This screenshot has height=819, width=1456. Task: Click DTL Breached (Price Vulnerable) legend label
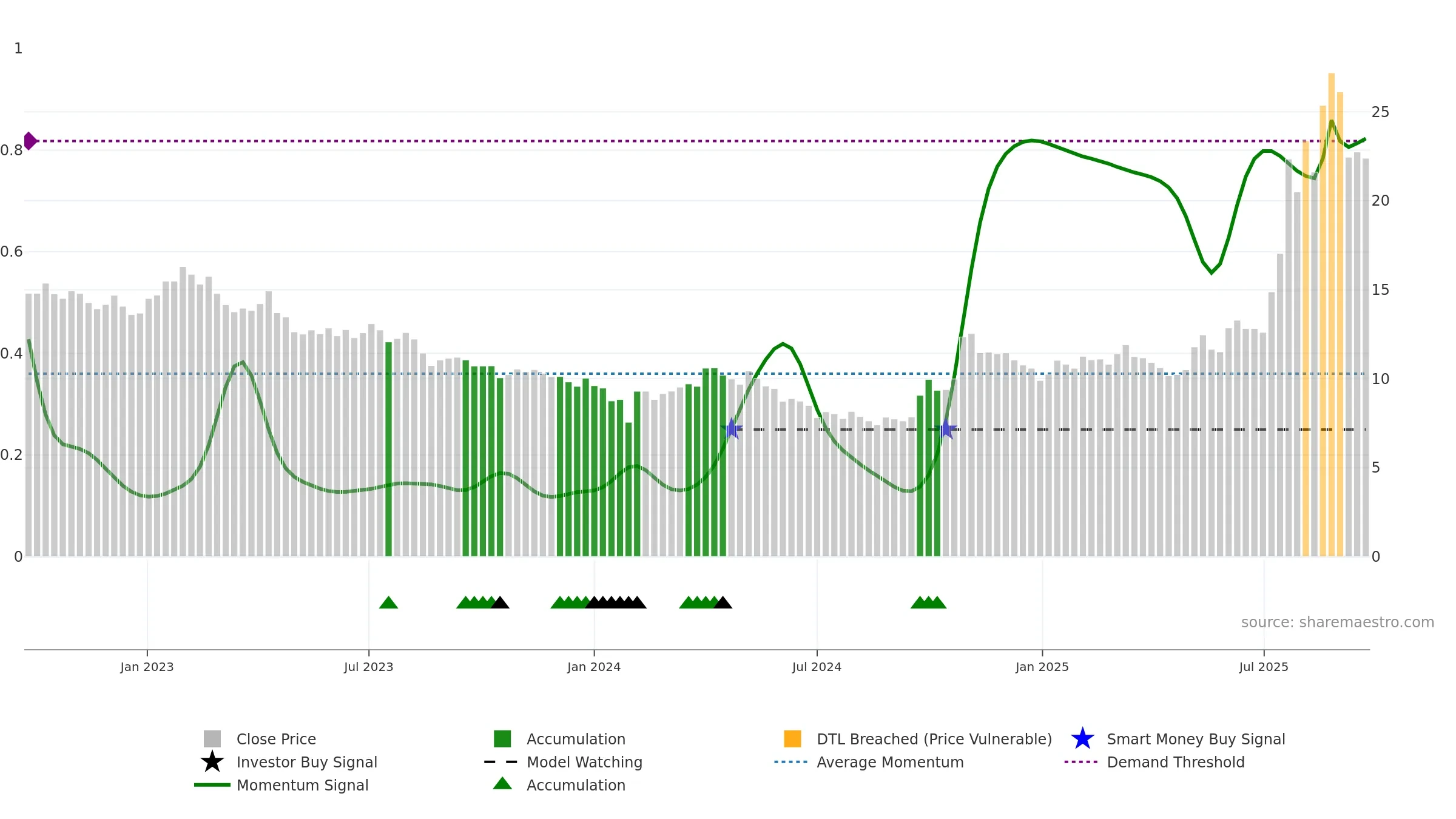[934, 739]
